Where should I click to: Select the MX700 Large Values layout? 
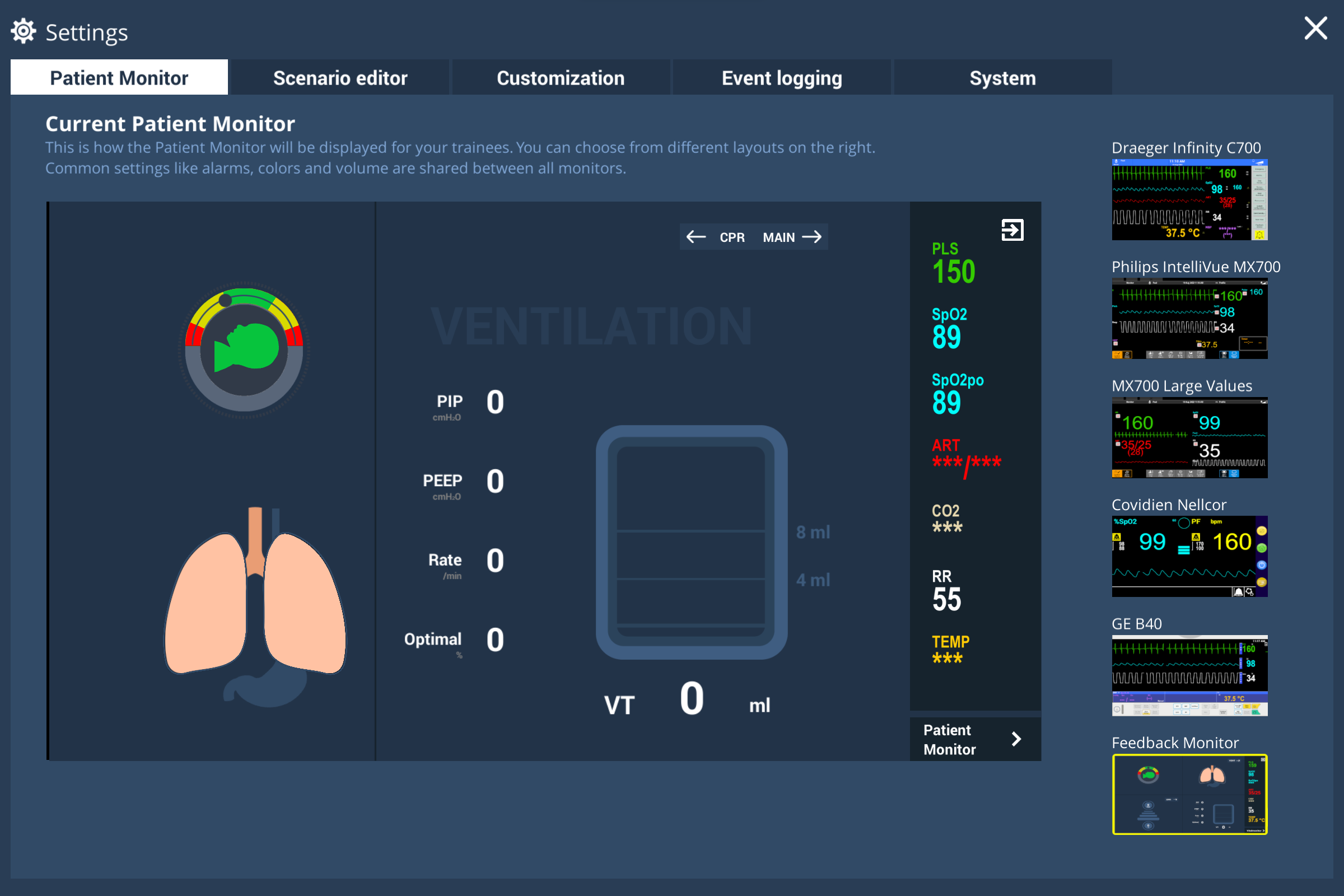pyautogui.click(x=1189, y=438)
